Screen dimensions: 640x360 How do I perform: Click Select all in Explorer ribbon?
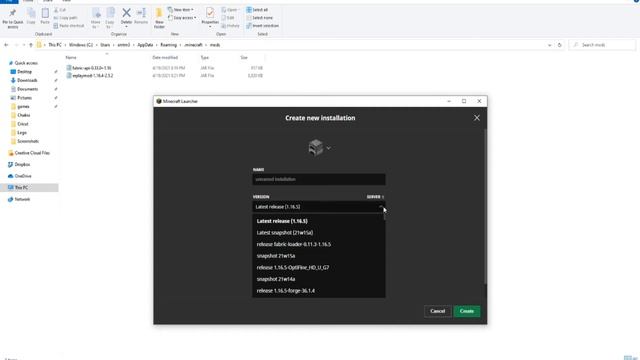click(257, 10)
